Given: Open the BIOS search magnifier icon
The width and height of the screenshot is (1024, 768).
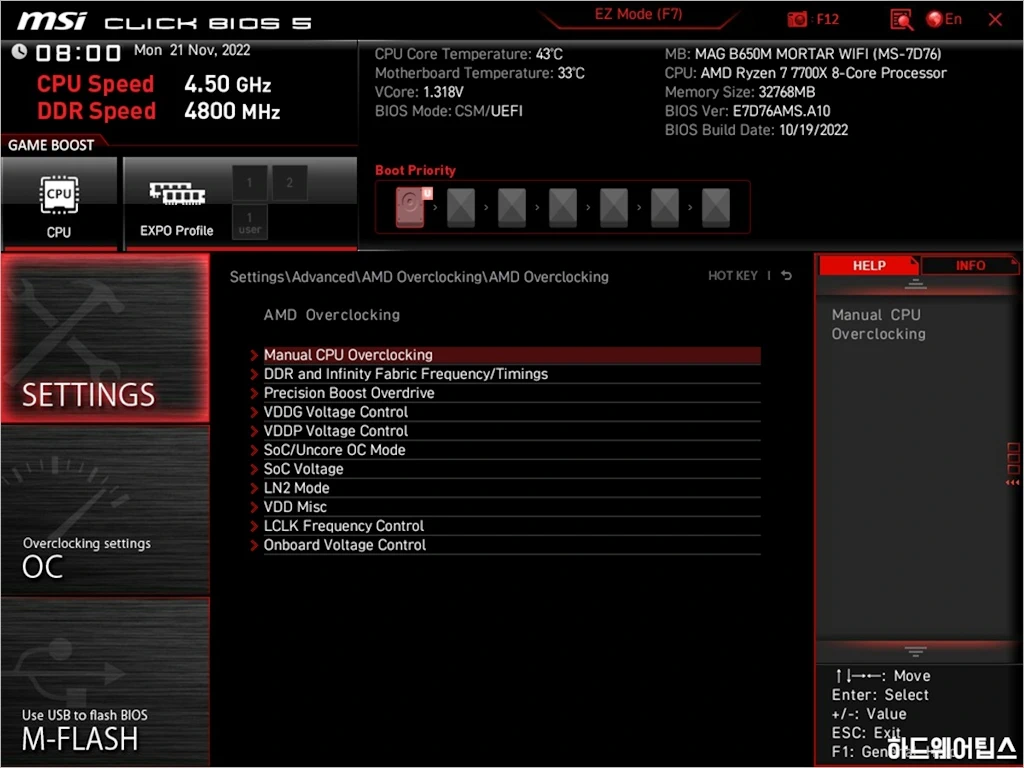Looking at the screenshot, I should click(901, 20).
